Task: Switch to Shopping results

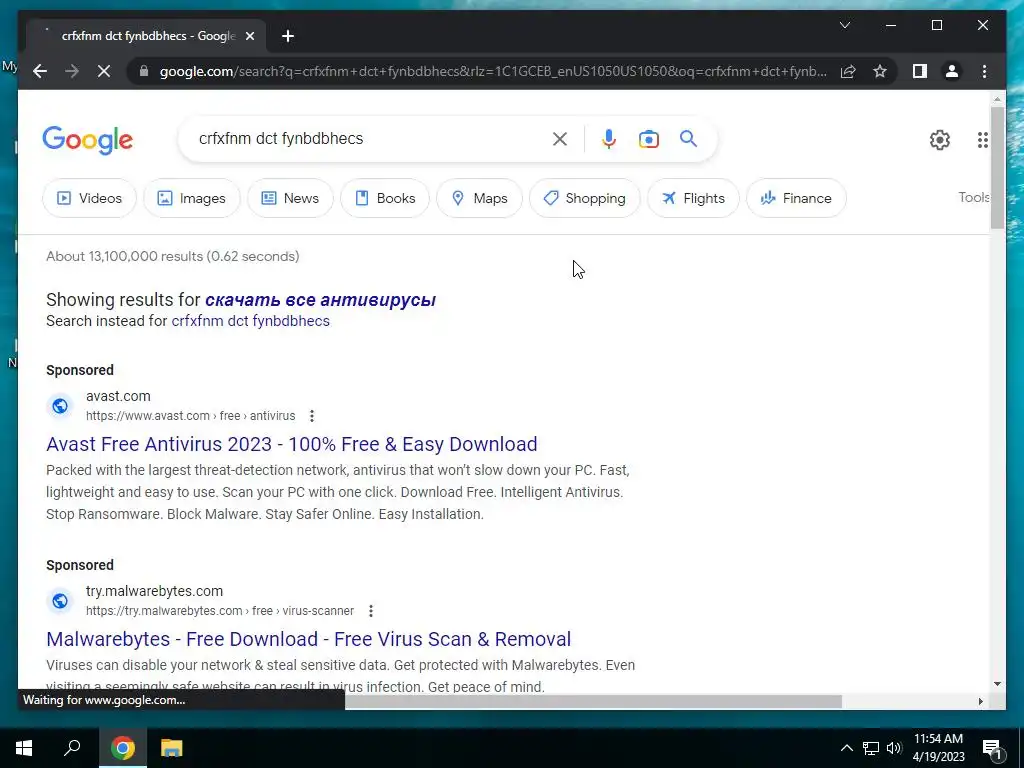Action: click(584, 198)
